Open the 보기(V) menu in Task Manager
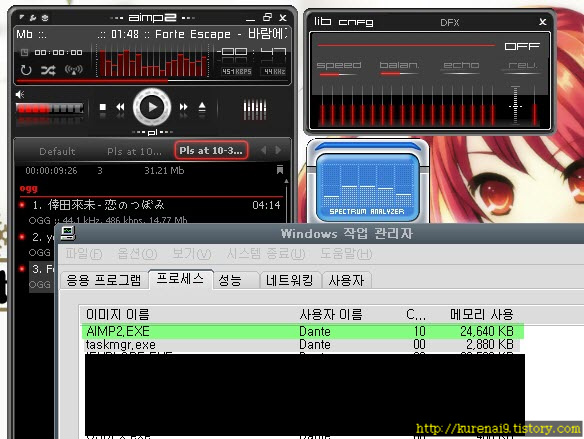The width and height of the screenshot is (584, 439). coord(191,254)
